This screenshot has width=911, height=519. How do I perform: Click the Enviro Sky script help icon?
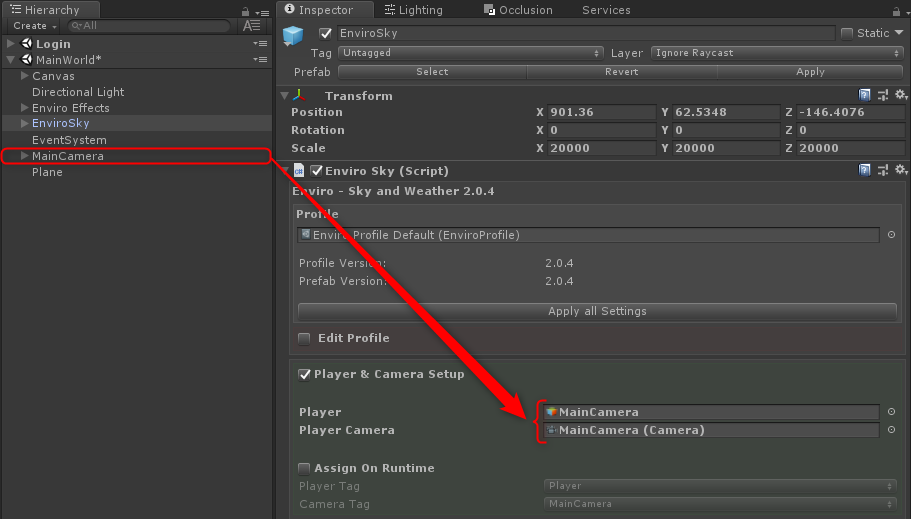point(865,171)
